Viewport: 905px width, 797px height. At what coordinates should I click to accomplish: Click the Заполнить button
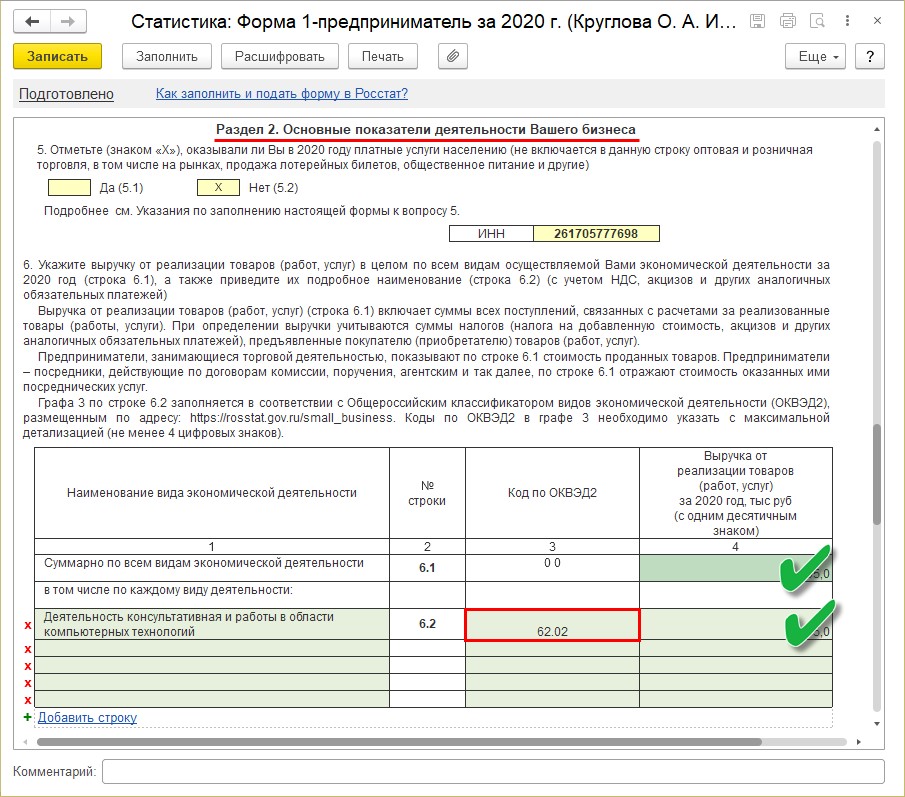pos(167,57)
